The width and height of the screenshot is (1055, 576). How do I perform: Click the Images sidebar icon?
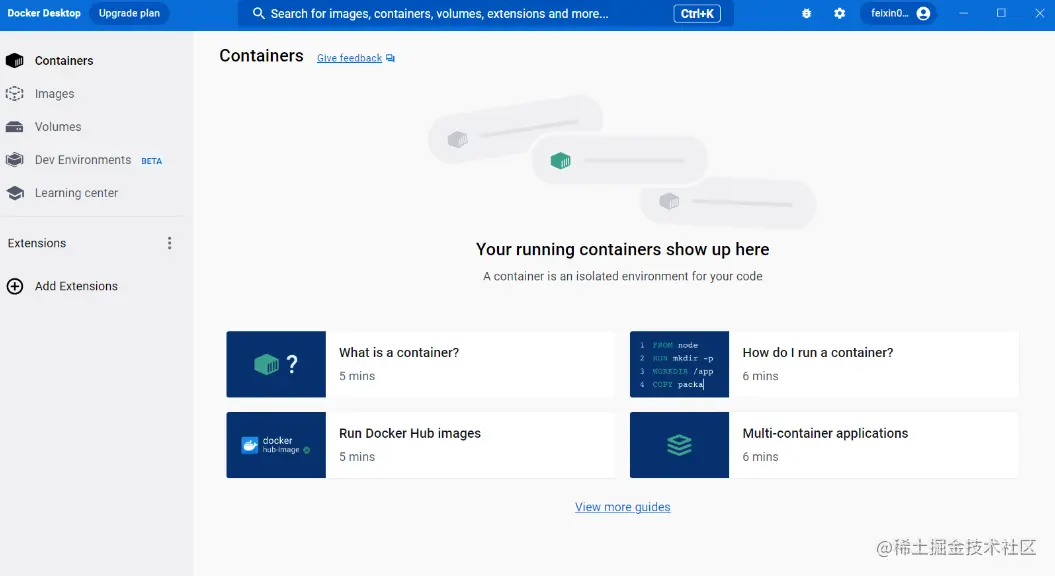coord(14,94)
